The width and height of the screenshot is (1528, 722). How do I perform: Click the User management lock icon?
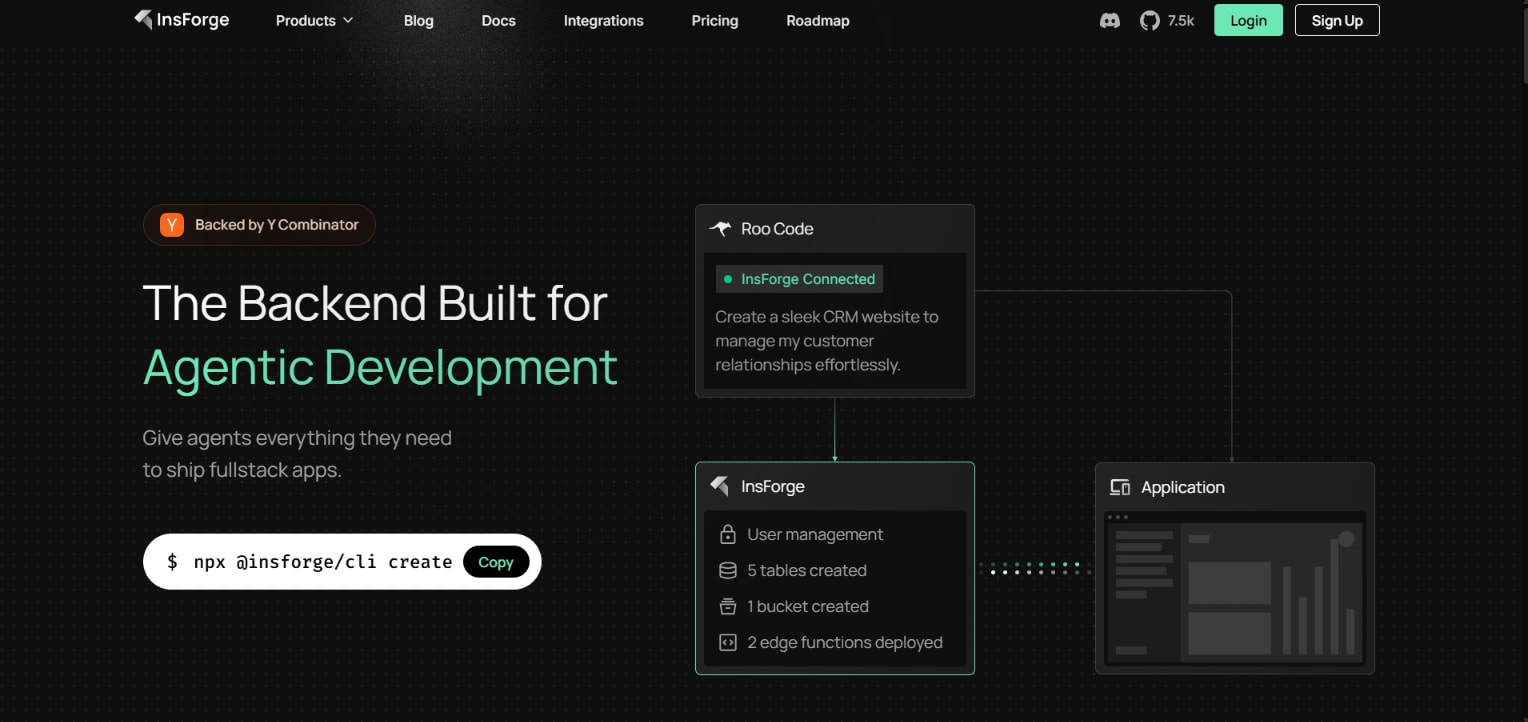(x=728, y=535)
